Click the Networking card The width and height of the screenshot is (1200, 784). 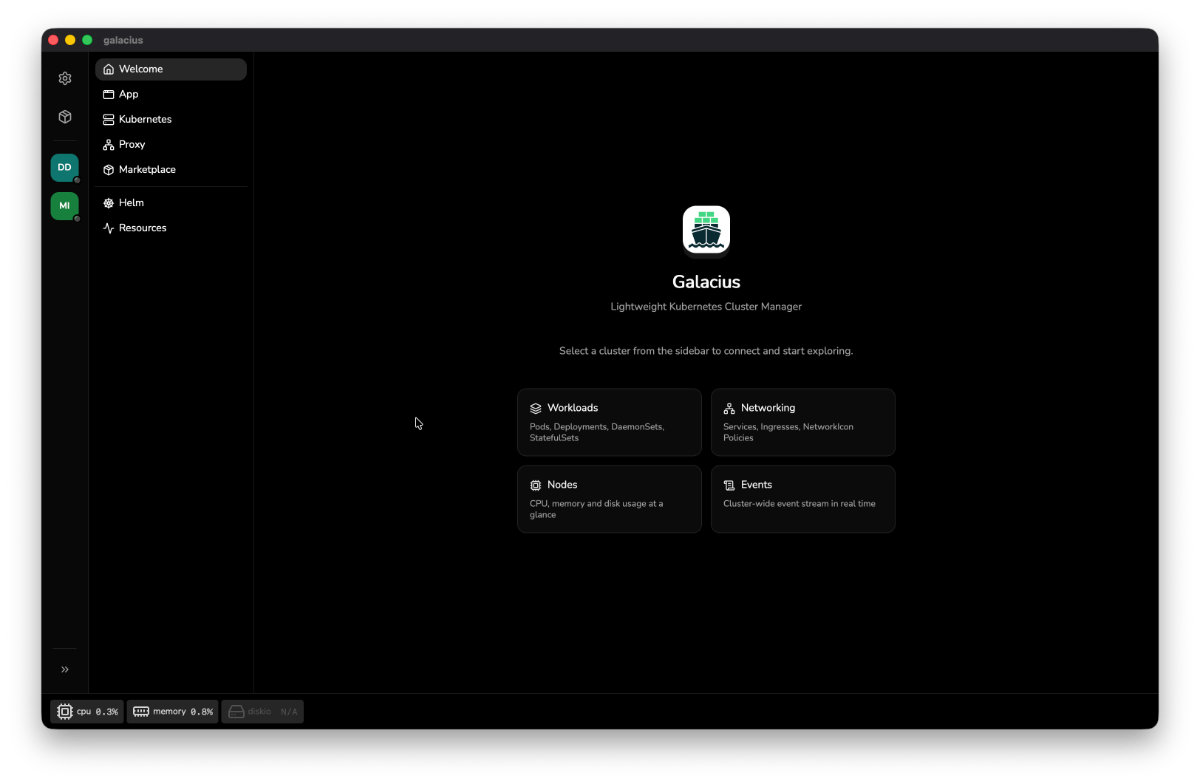point(803,422)
